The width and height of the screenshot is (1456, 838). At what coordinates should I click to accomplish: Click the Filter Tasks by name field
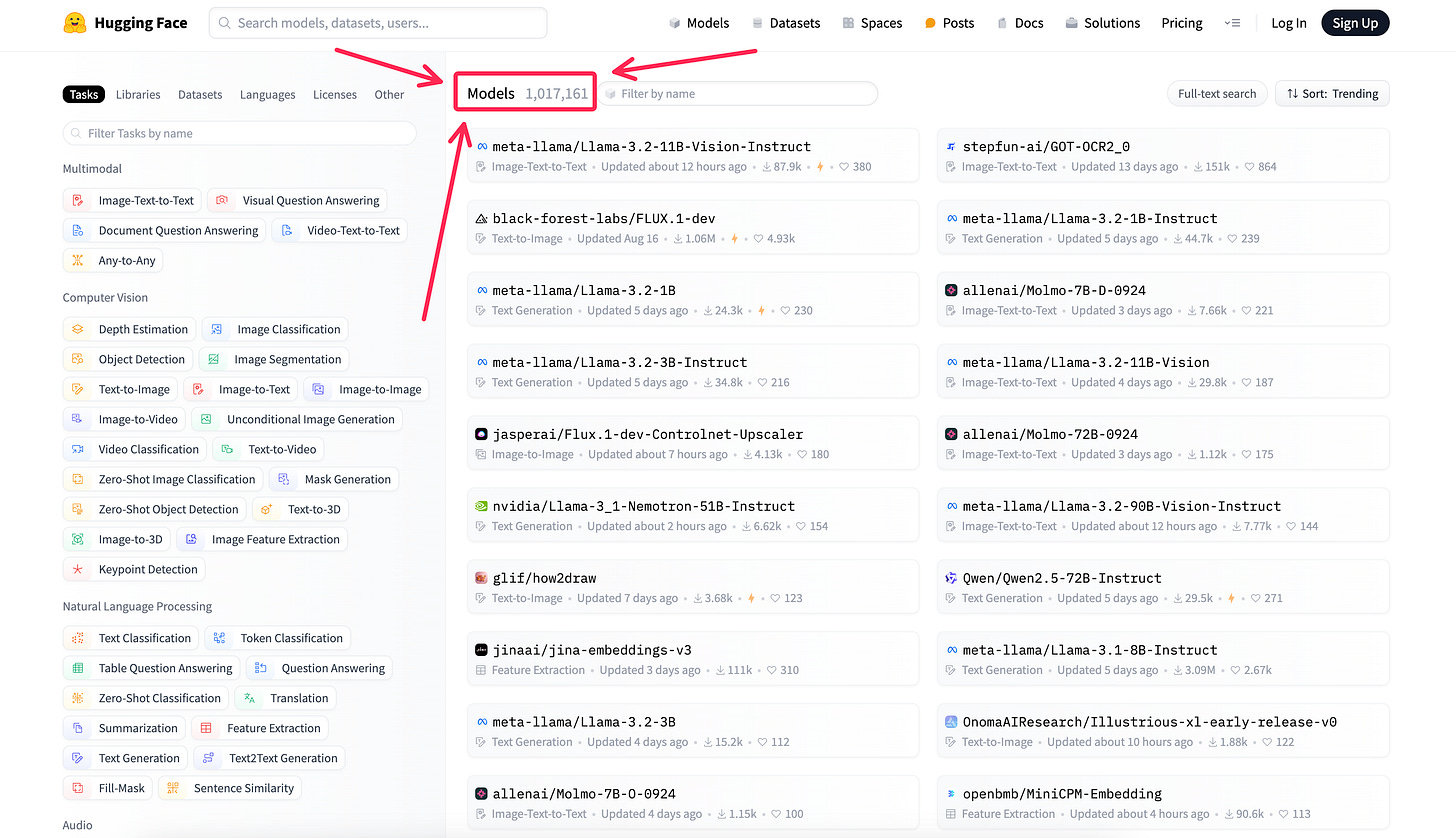tap(240, 133)
